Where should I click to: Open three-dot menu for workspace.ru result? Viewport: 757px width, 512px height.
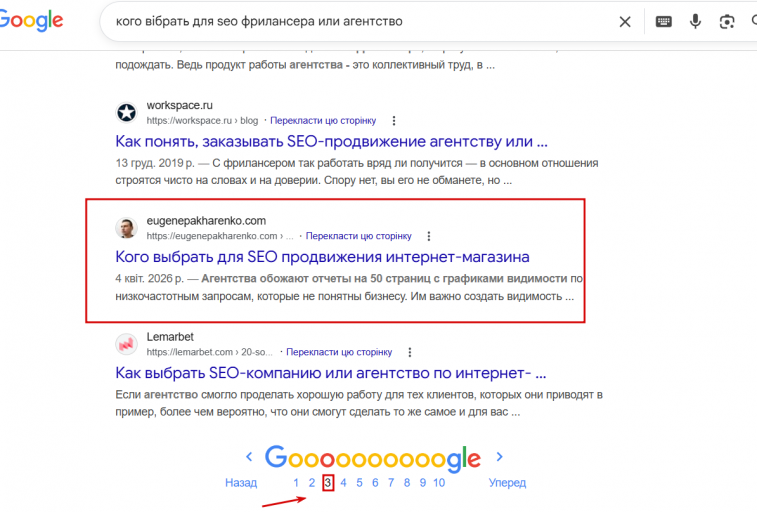394,121
